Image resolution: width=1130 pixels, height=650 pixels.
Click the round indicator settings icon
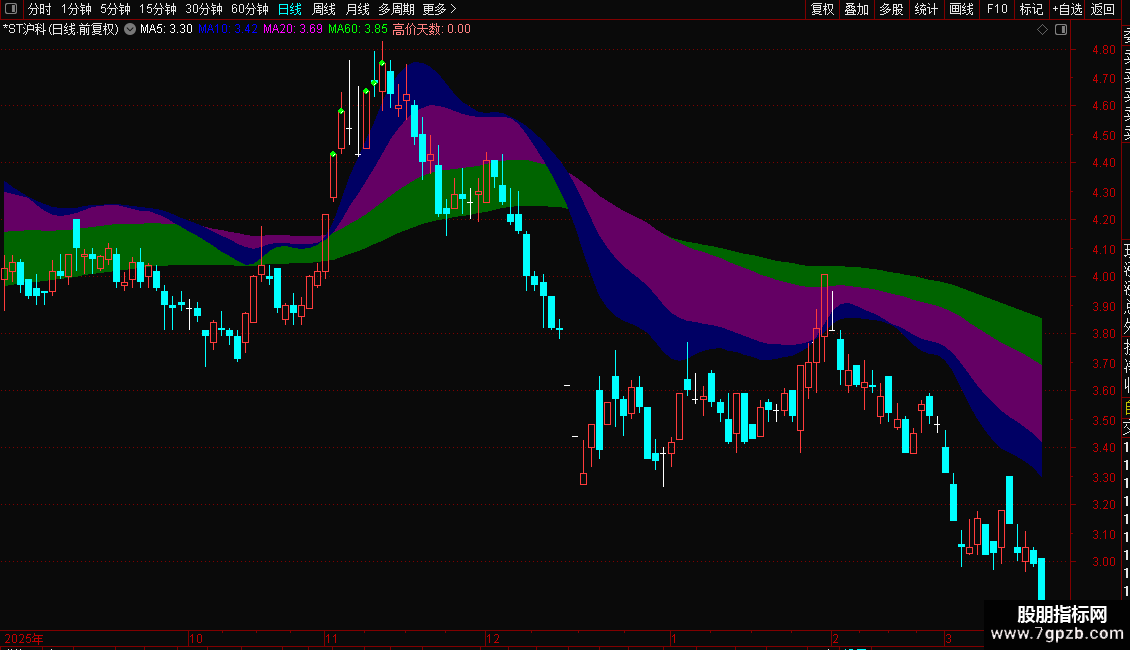point(130,30)
